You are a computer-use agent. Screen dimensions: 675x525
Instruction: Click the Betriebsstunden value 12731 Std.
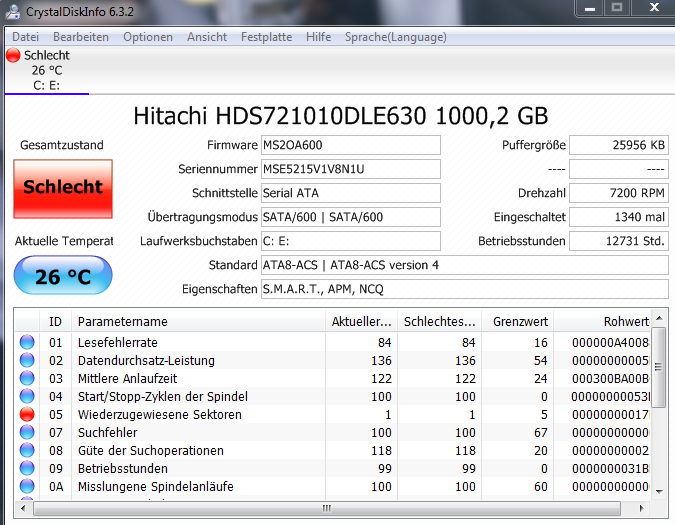(619, 241)
